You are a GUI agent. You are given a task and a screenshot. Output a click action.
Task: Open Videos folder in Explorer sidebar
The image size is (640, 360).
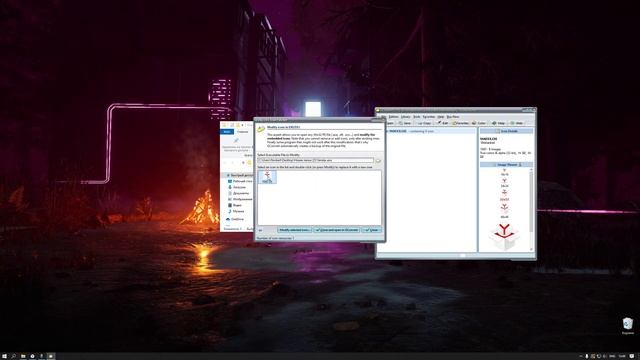[x=235, y=205]
